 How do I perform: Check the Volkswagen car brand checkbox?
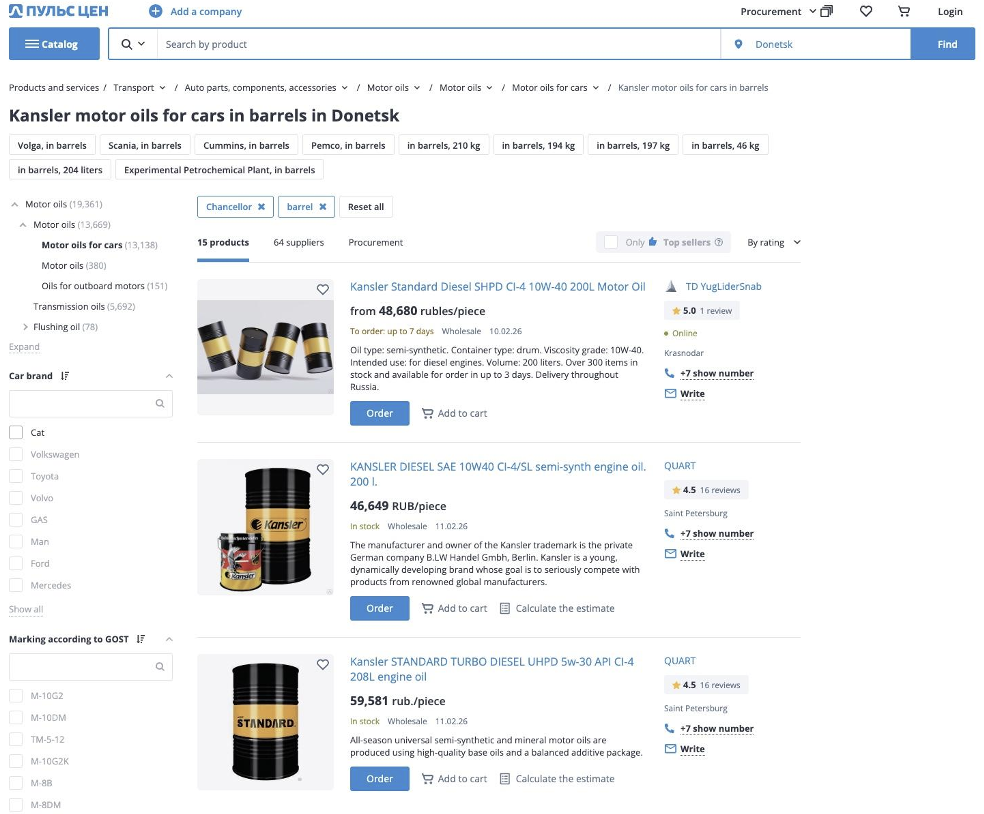coord(16,454)
